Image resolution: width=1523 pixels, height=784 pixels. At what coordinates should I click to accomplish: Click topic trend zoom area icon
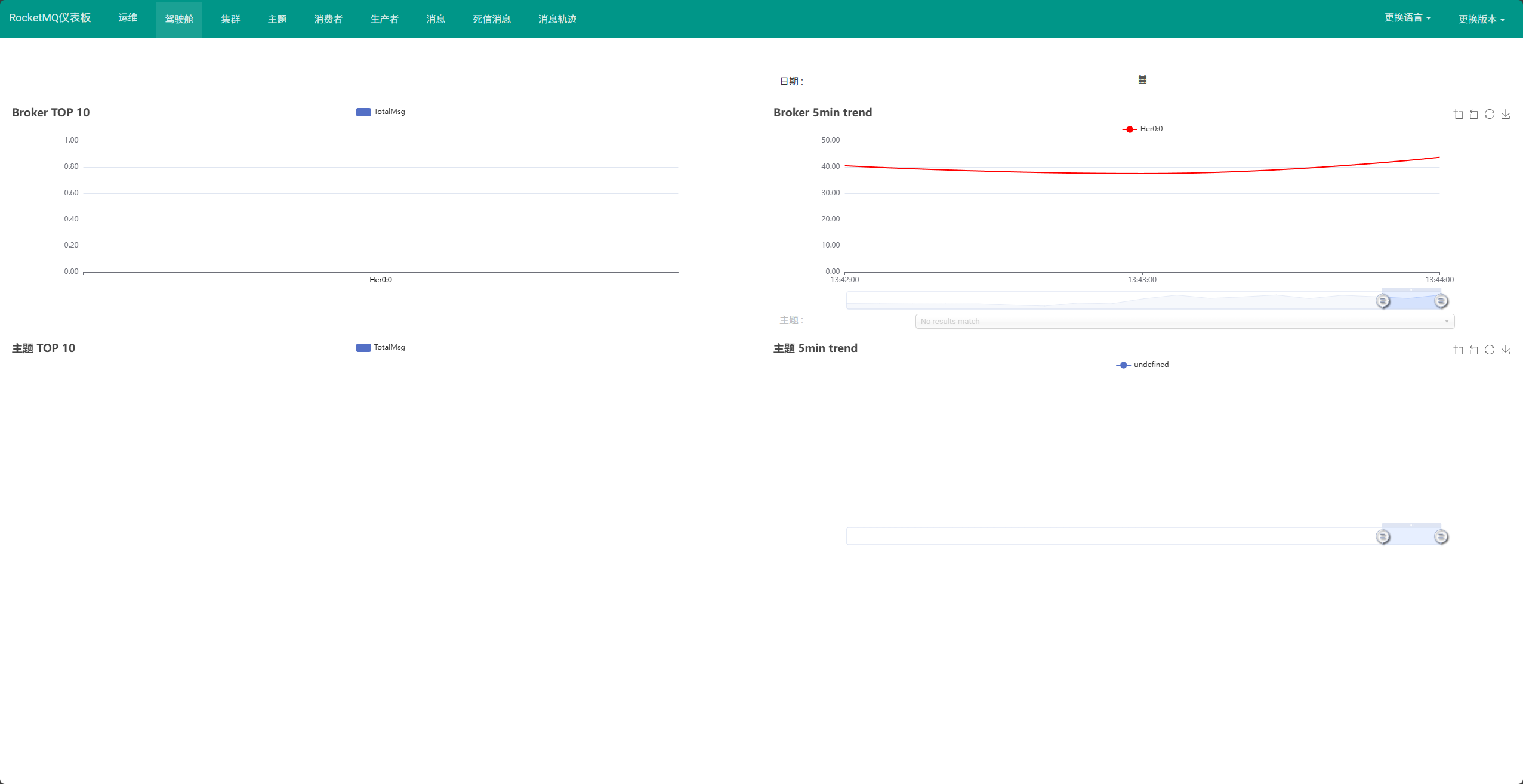pyautogui.click(x=1459, y=350)
